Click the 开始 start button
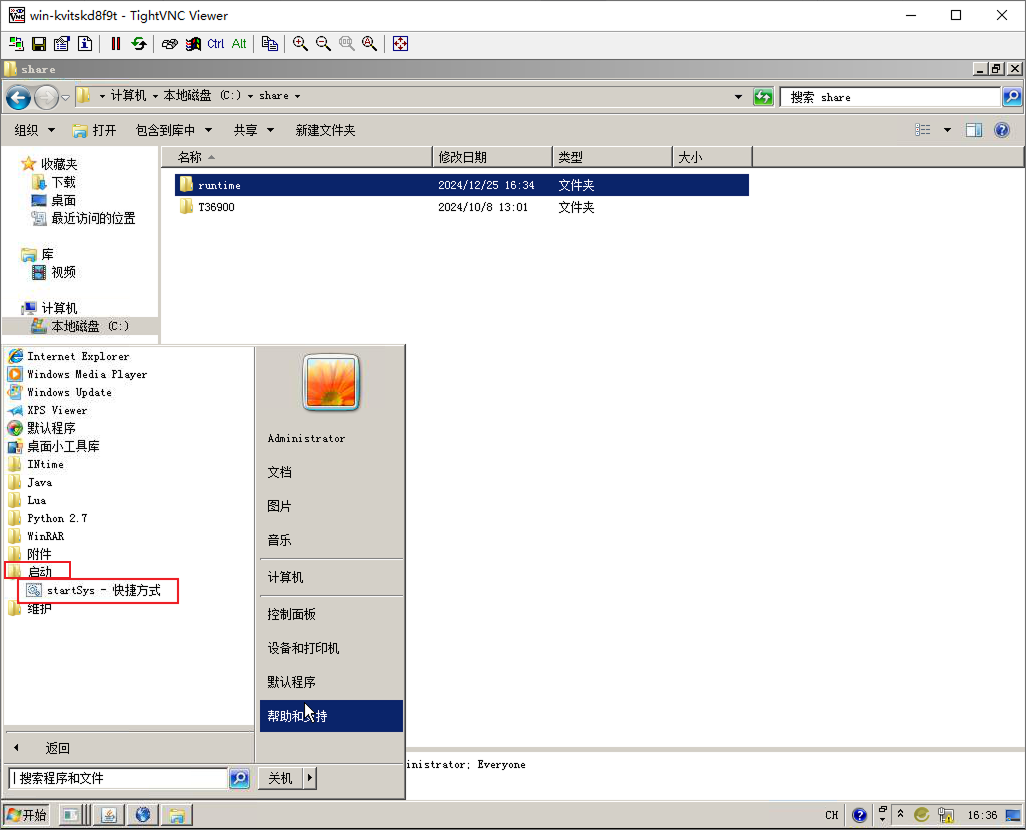This screenshot has height=830, width=1026. (27, 815)
